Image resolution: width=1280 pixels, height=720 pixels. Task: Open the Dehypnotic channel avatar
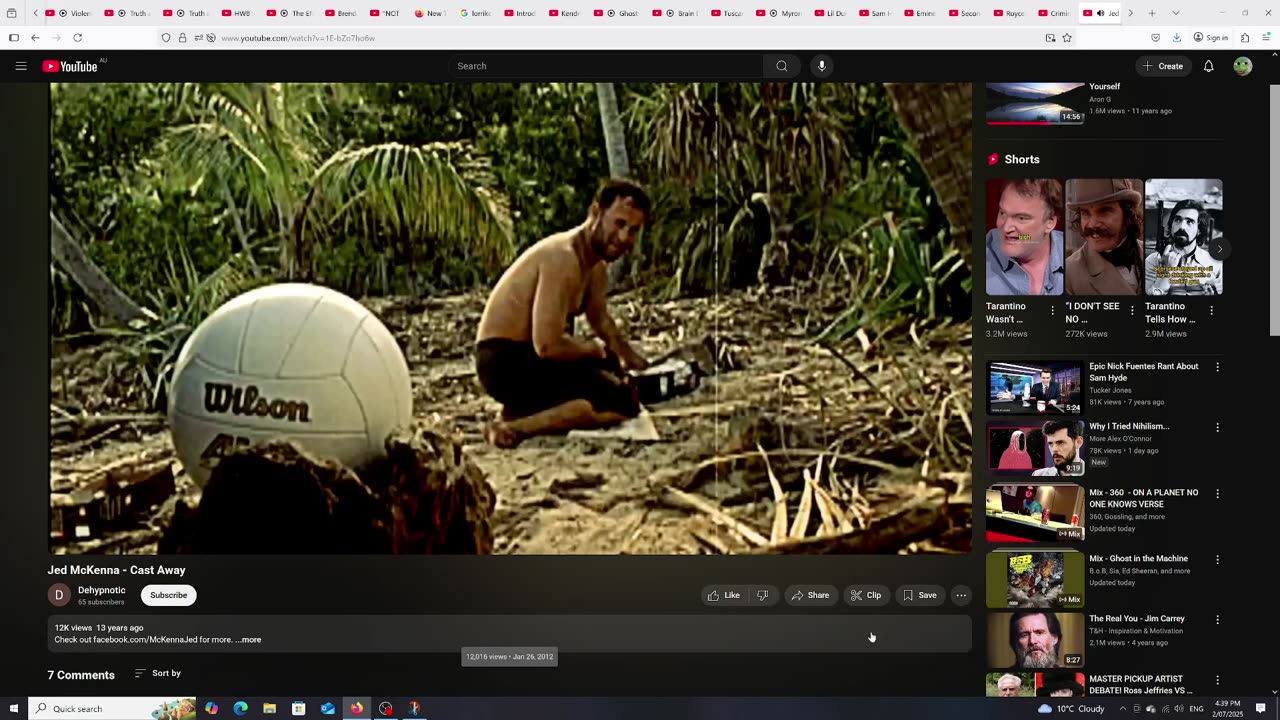click(59, 595)
